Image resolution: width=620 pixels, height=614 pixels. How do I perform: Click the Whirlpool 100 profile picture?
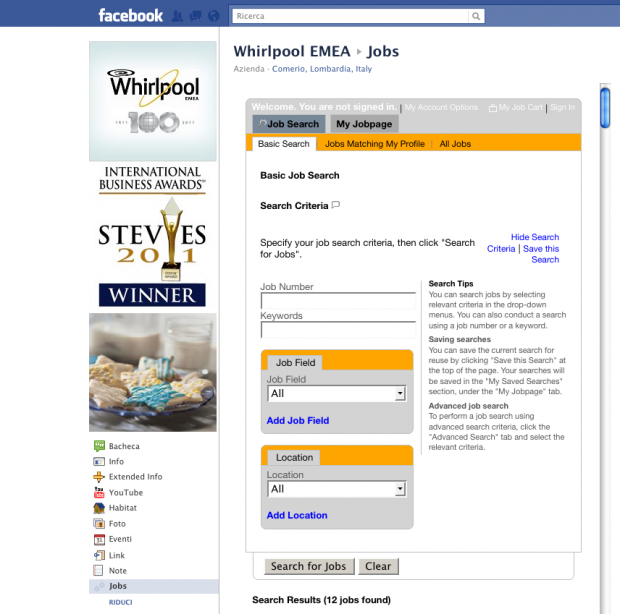(x=153, y=101)
